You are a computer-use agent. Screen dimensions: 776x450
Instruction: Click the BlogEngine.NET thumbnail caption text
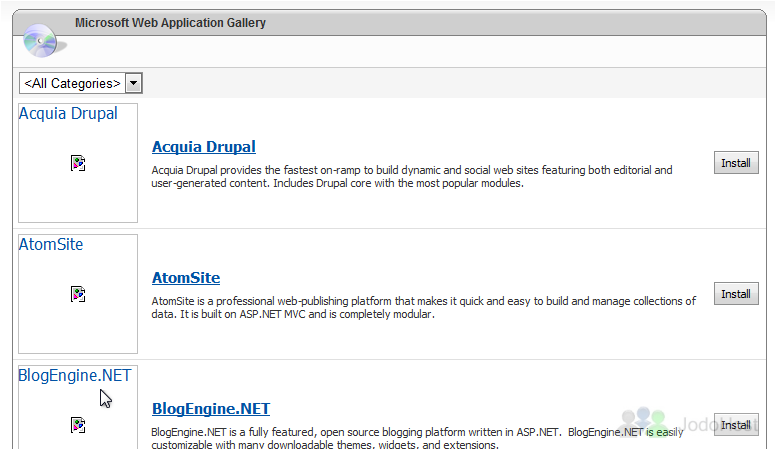tap(75, 375)
